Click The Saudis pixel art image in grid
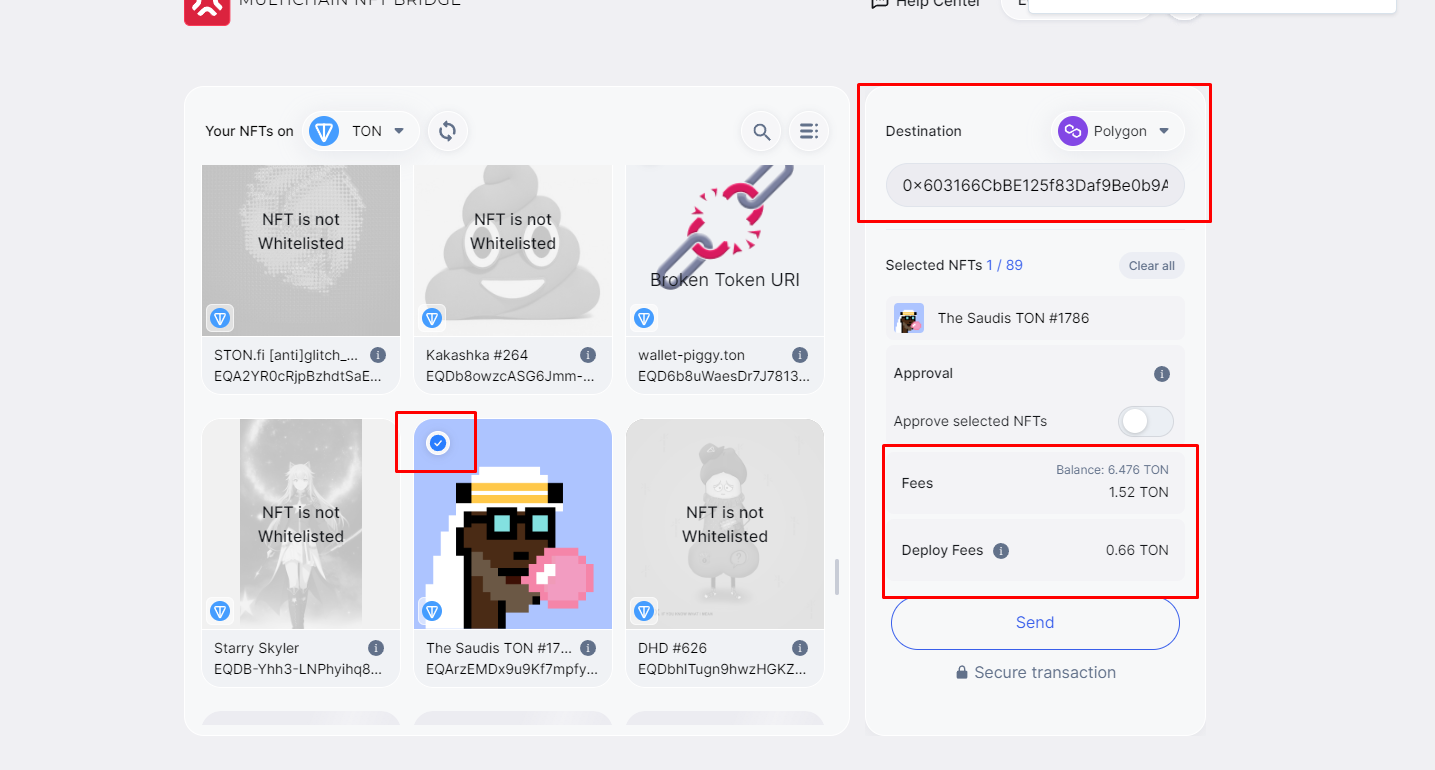Viewport: 1435px width, 770px height. (x=513, y=524)
